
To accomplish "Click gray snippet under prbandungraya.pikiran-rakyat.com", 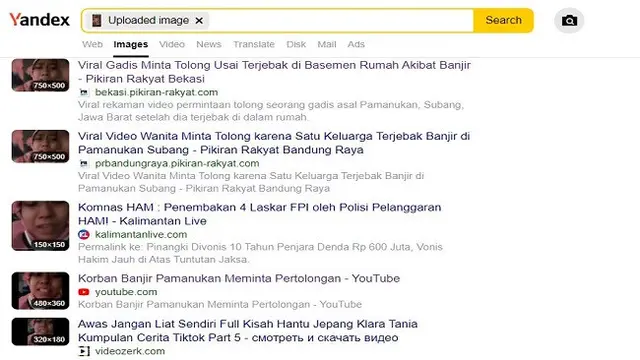I will 251,182.
